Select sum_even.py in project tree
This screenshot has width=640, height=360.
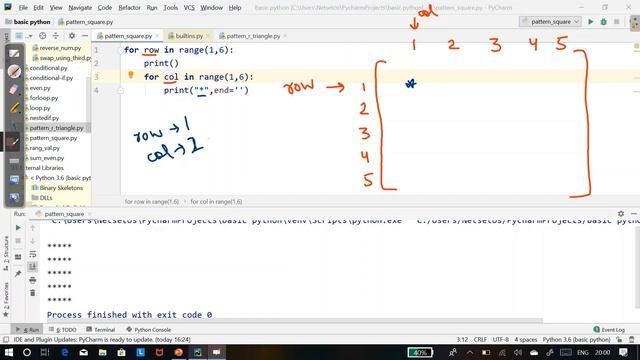tap(47, 158)
